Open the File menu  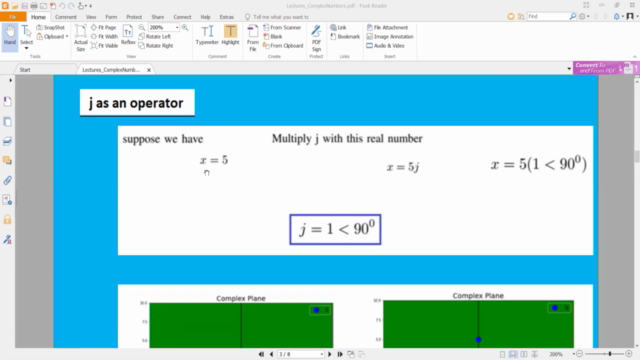click(x=13, y=17)
